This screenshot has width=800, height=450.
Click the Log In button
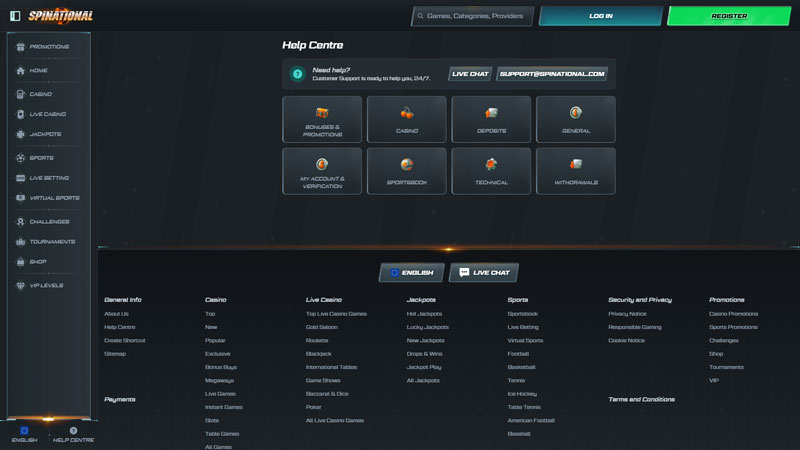pyautogui.click(x=601, y=16)
